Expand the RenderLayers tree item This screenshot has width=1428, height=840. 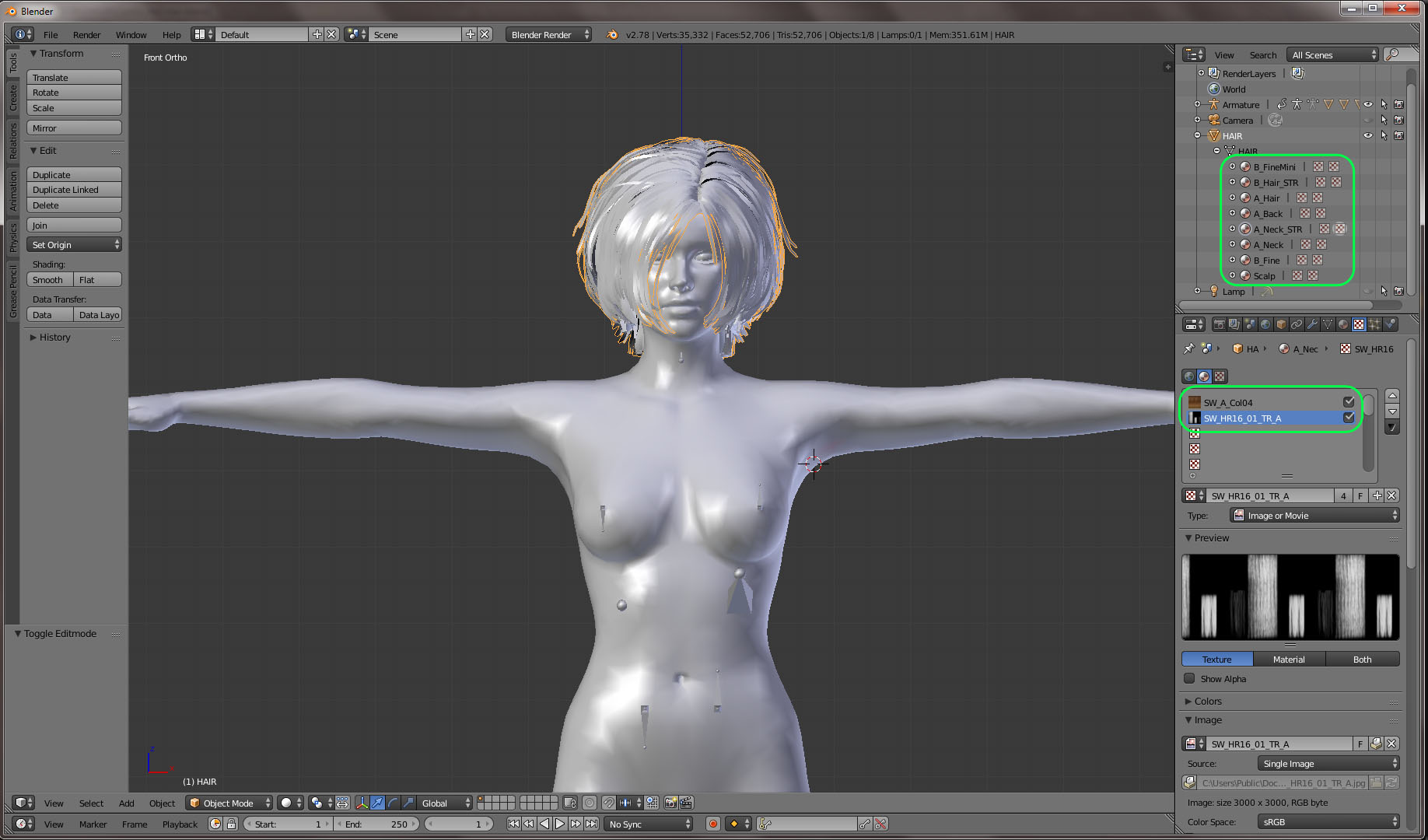(x=1201, y=73)
